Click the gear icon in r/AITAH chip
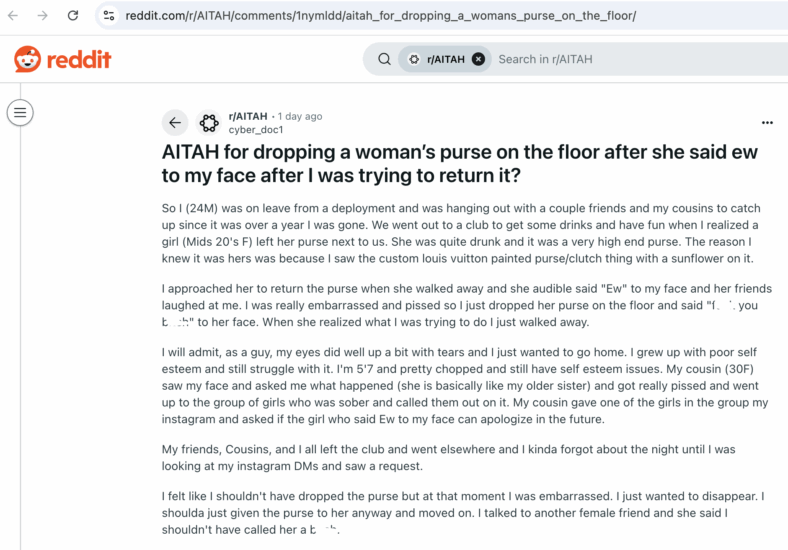 tap(414, 59)
